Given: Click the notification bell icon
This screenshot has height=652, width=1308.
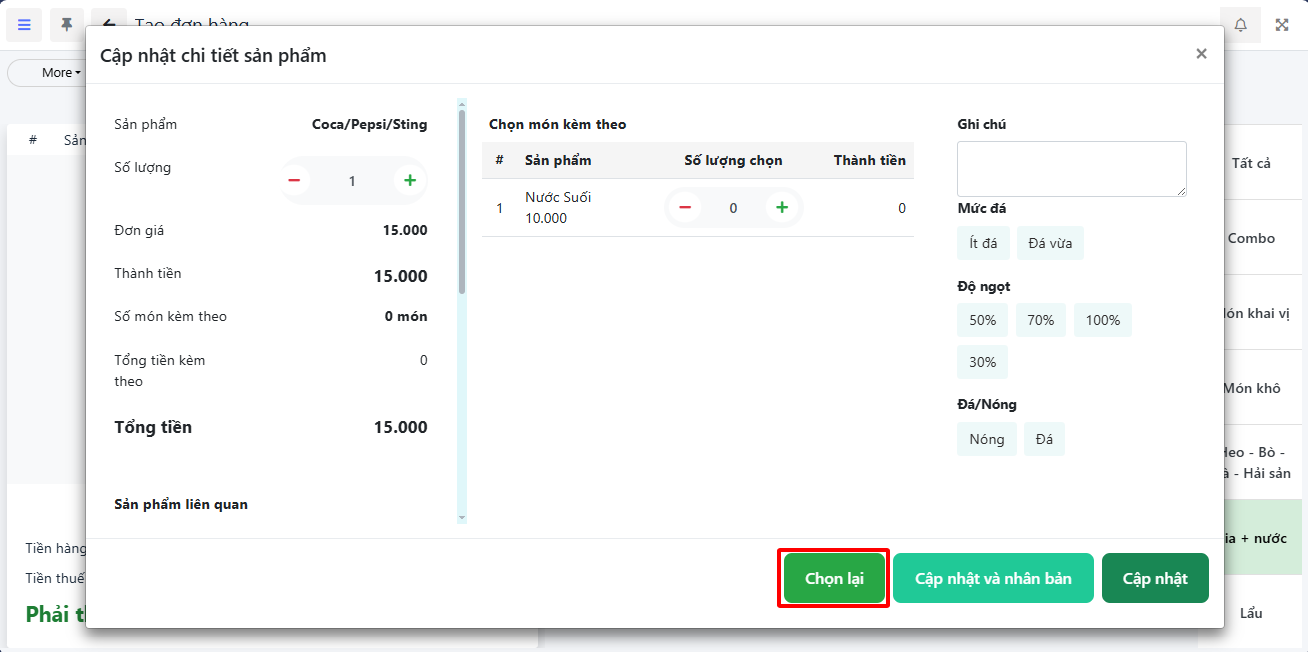Looking at the screenshot, I should [x=1240, y=25].
